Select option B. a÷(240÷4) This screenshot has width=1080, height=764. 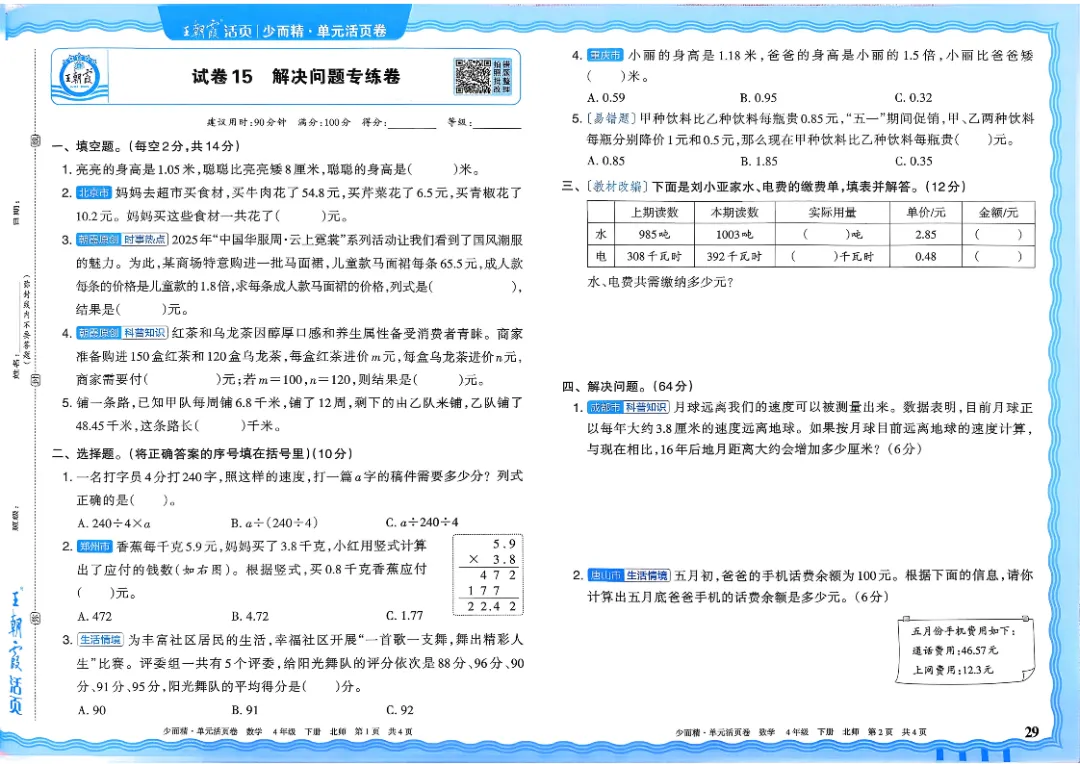point(274,523)
